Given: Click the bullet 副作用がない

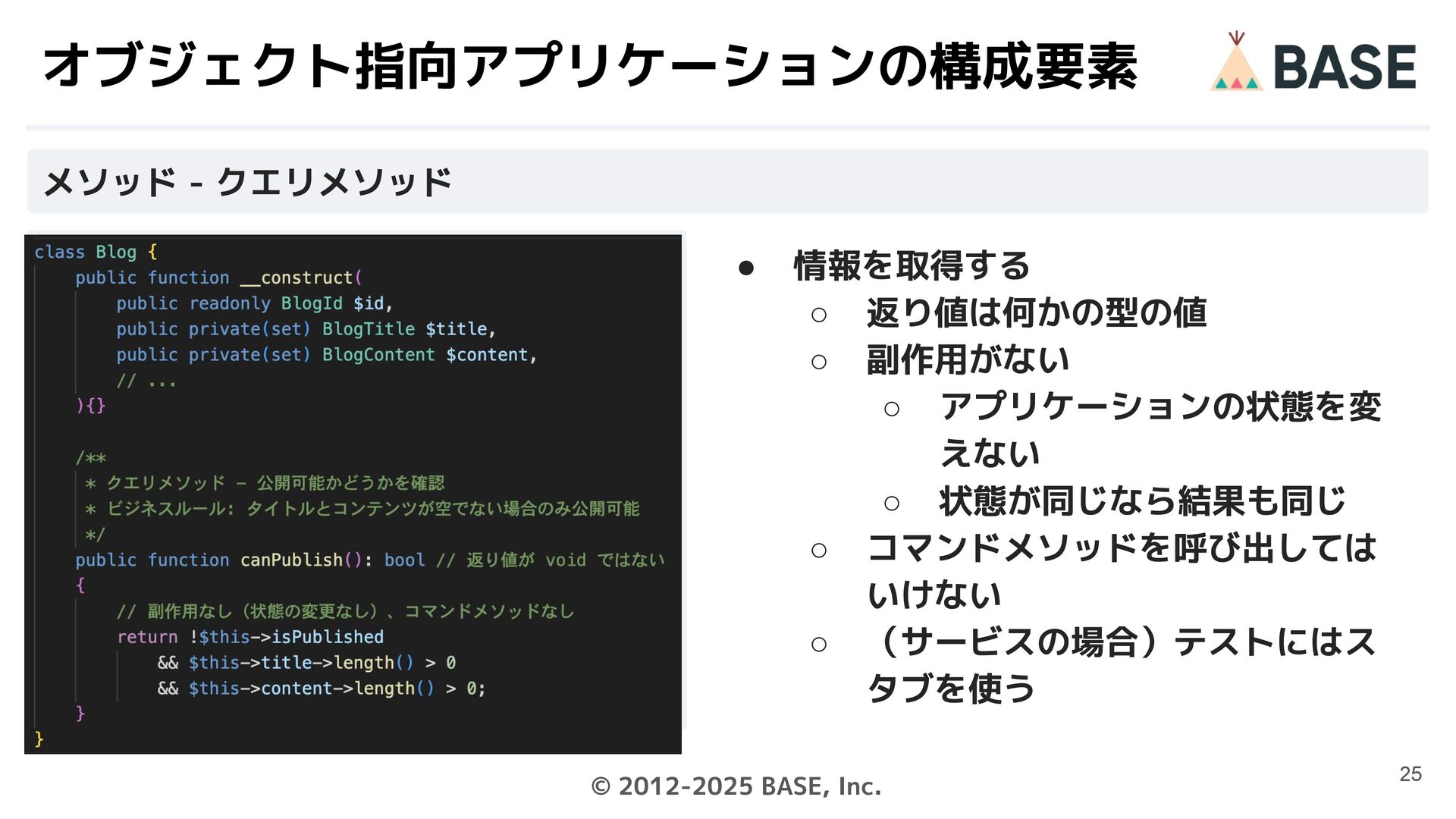Looking at the screenshot, I should 968,359.
